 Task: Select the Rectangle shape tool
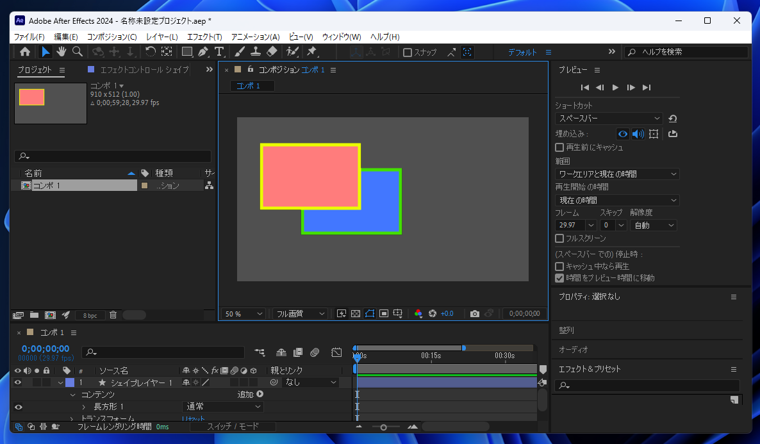[x=186, y=52]
